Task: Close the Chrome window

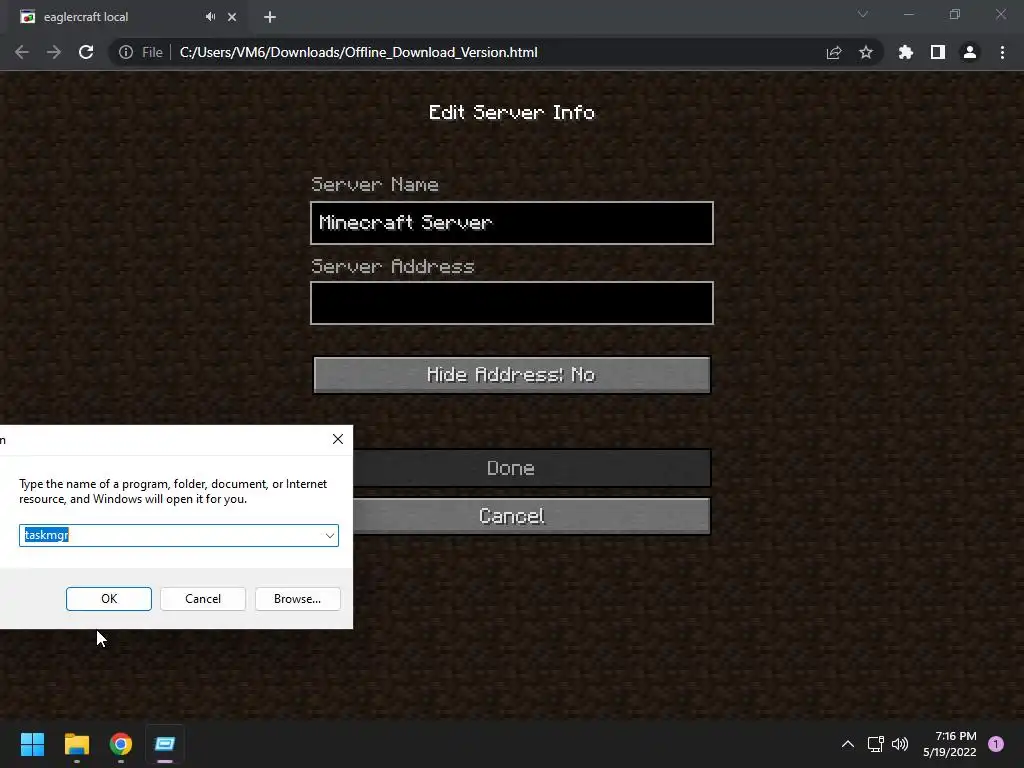Action: 1000,14
